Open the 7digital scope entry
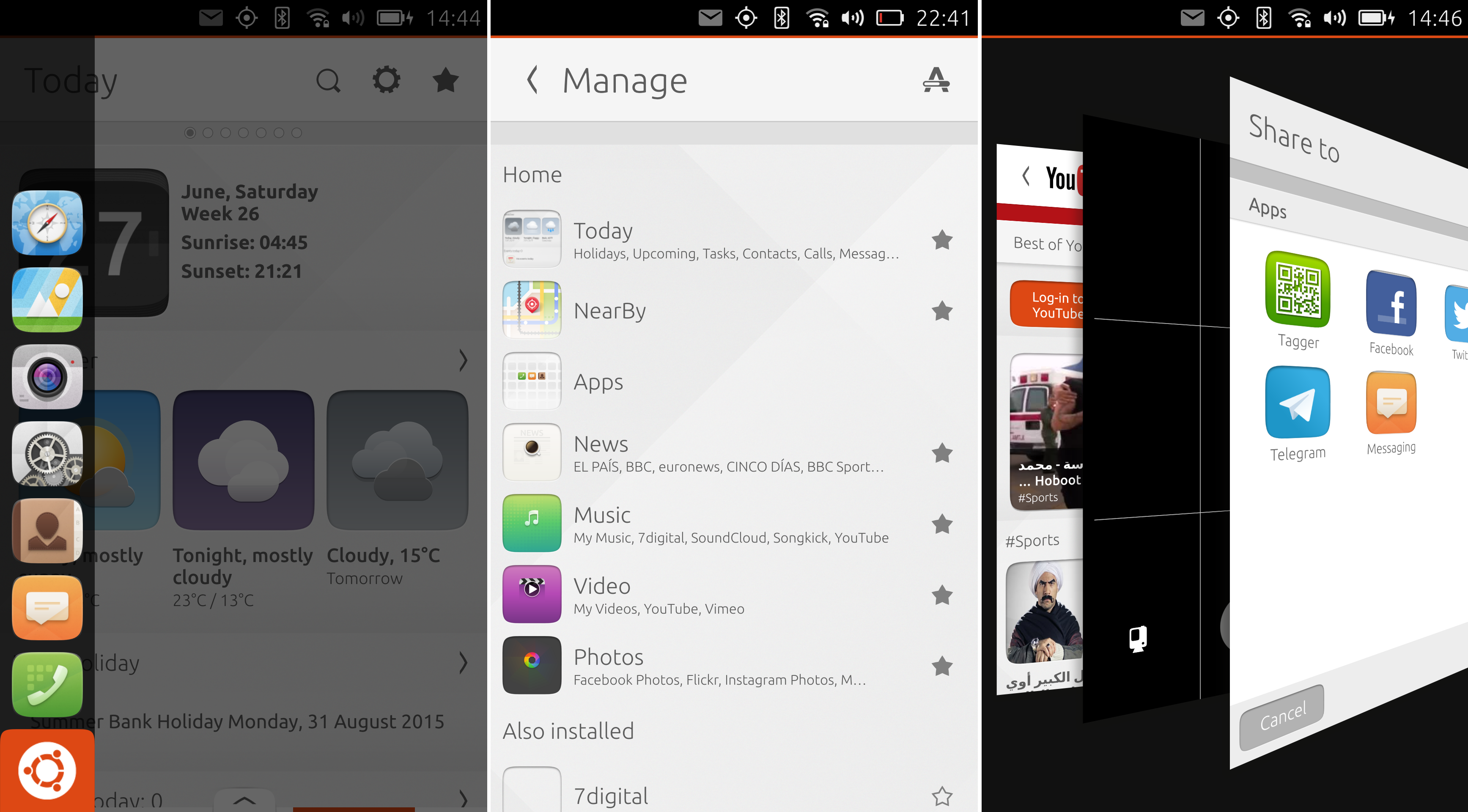The width and height of the screenshot is (1468, 812). pyautogui.click(x=734, y=789)
